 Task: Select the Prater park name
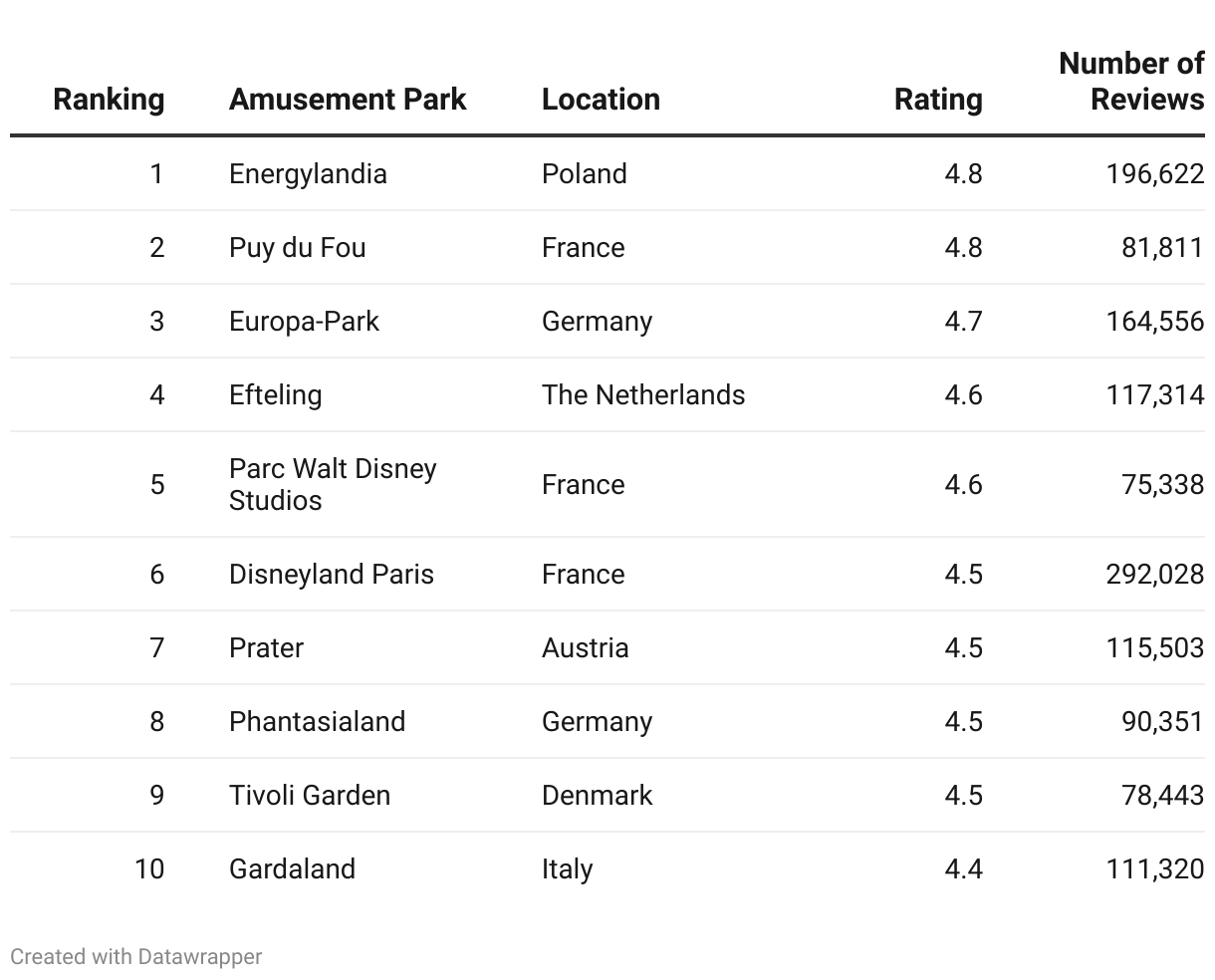tap(266, 648)
